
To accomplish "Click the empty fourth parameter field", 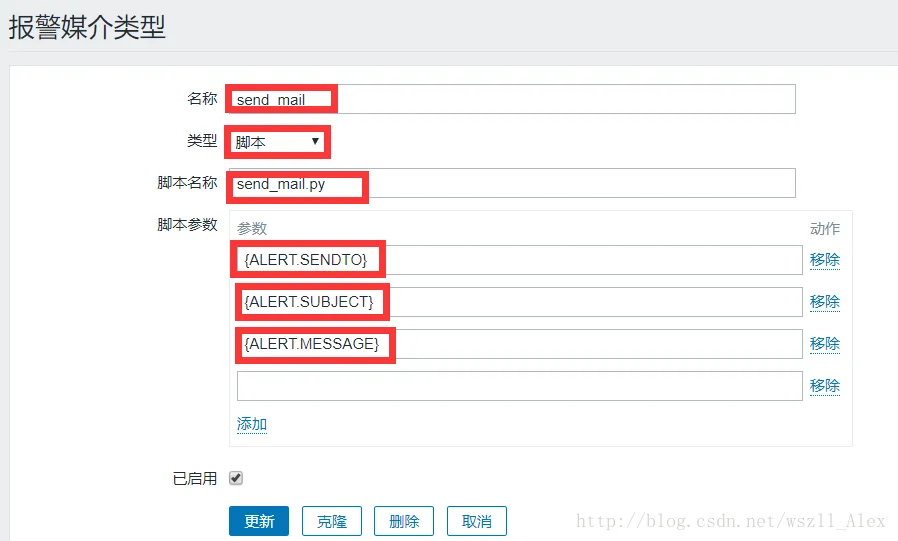I will [520, 386].
